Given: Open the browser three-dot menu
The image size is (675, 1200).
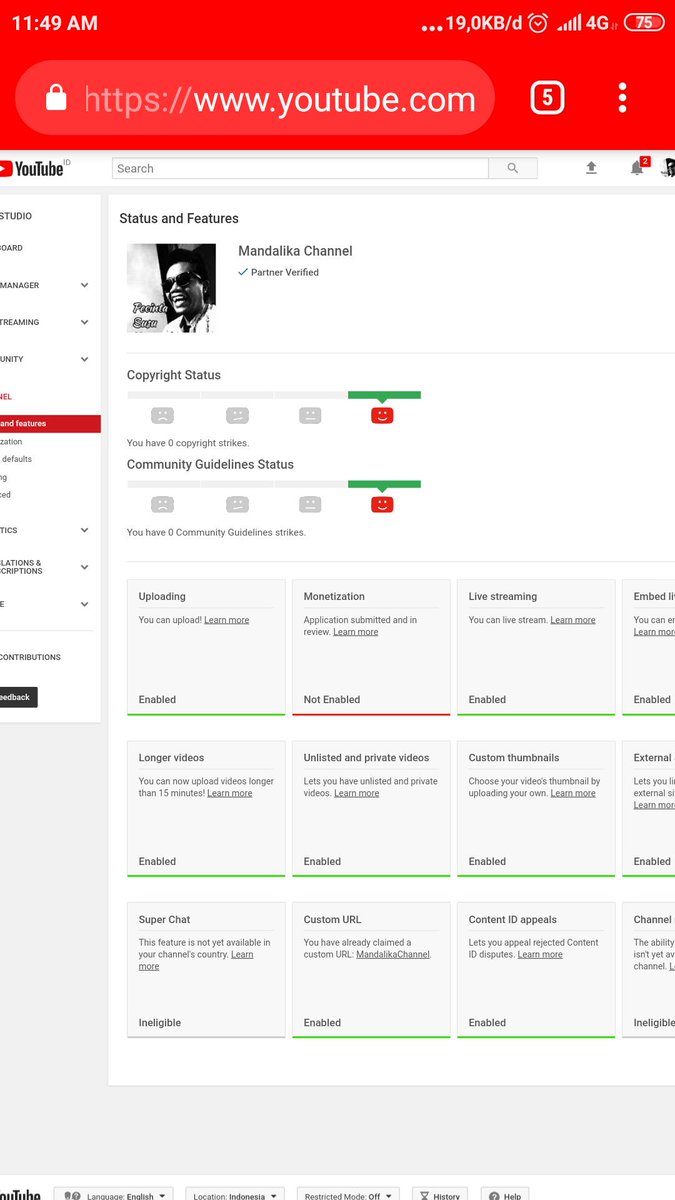Looking at the screenshot, I should [622, 97].
